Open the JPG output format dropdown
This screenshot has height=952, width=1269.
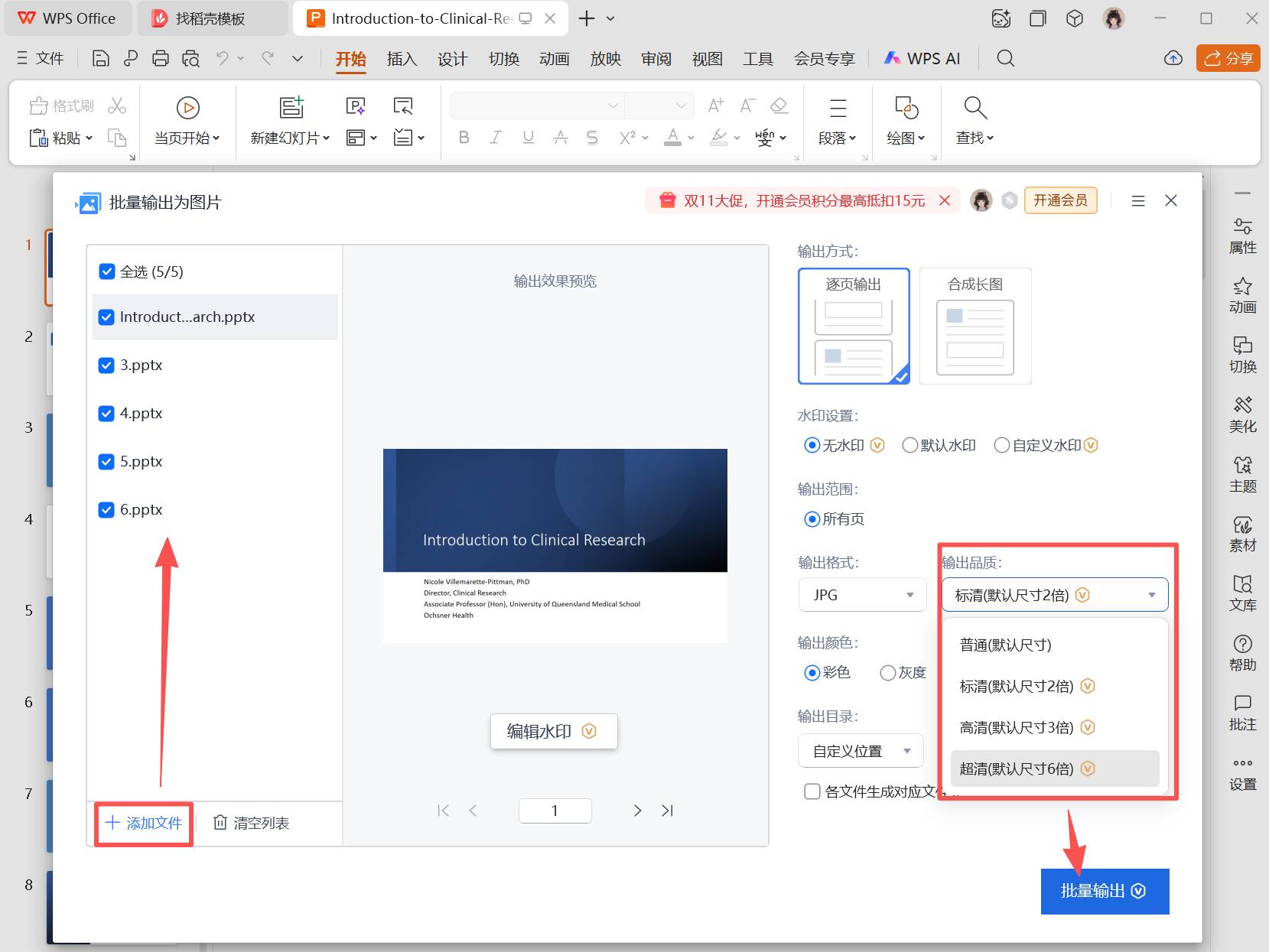[x=862, y=594]
